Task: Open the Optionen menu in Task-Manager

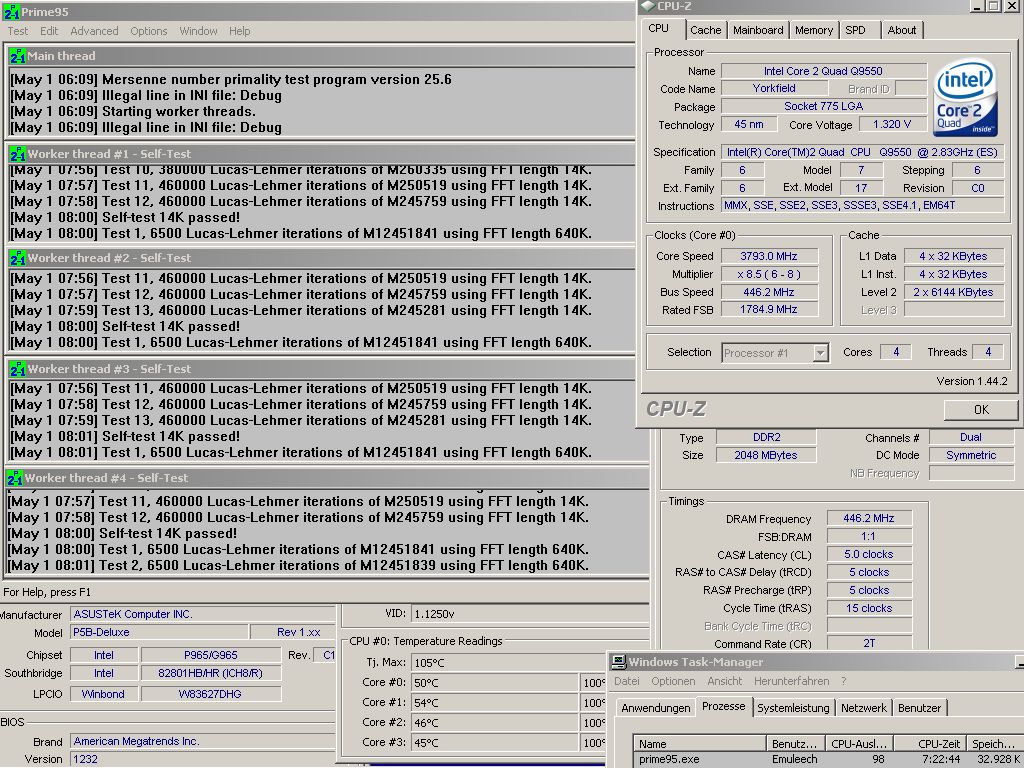Action: pyautogui.click(x=673, y=681)
